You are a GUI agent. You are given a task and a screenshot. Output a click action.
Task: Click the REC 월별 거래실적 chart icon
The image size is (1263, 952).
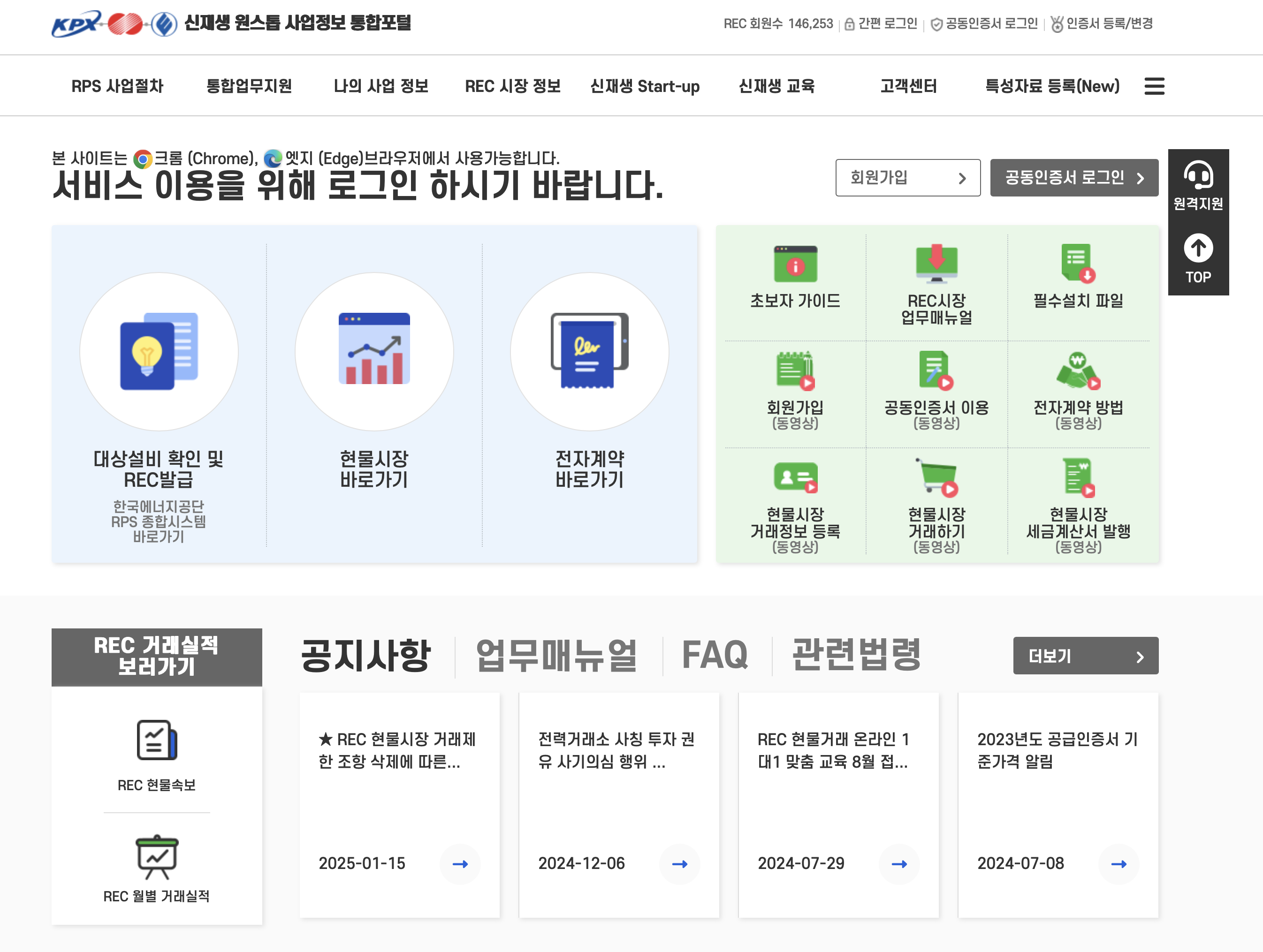[156, 857]
